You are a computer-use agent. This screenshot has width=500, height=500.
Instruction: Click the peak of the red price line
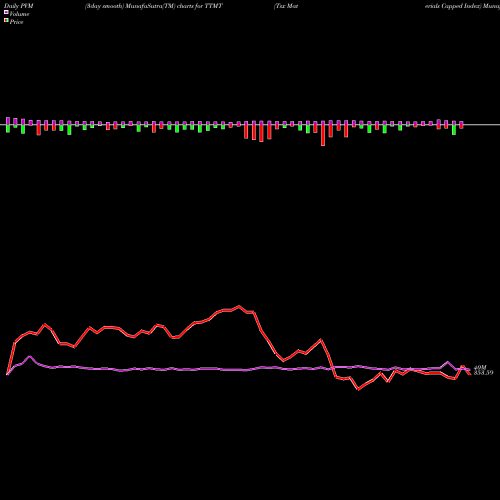[239, 306]
